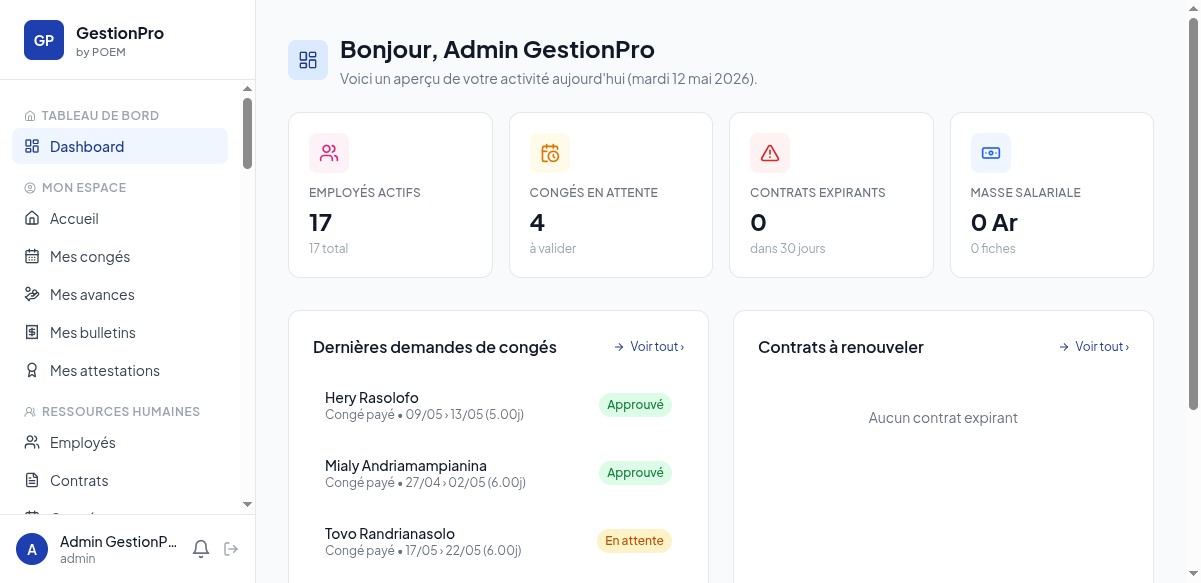Click the dashboard header grid icon
This screenshot has width=1201, height=583.
tap(308, 60)
